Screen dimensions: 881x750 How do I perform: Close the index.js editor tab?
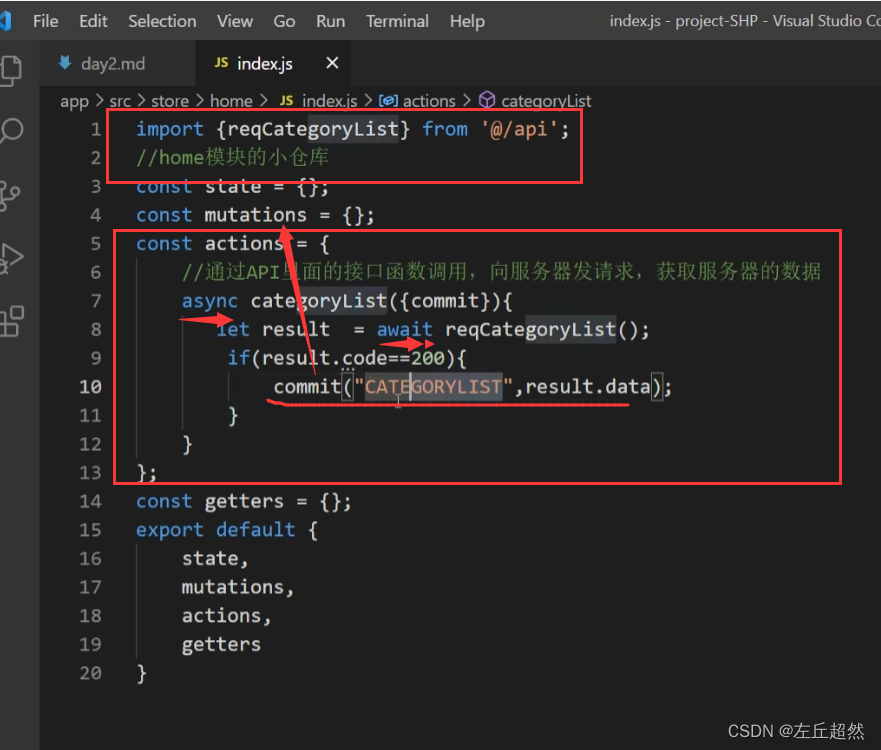click(332, 63)
